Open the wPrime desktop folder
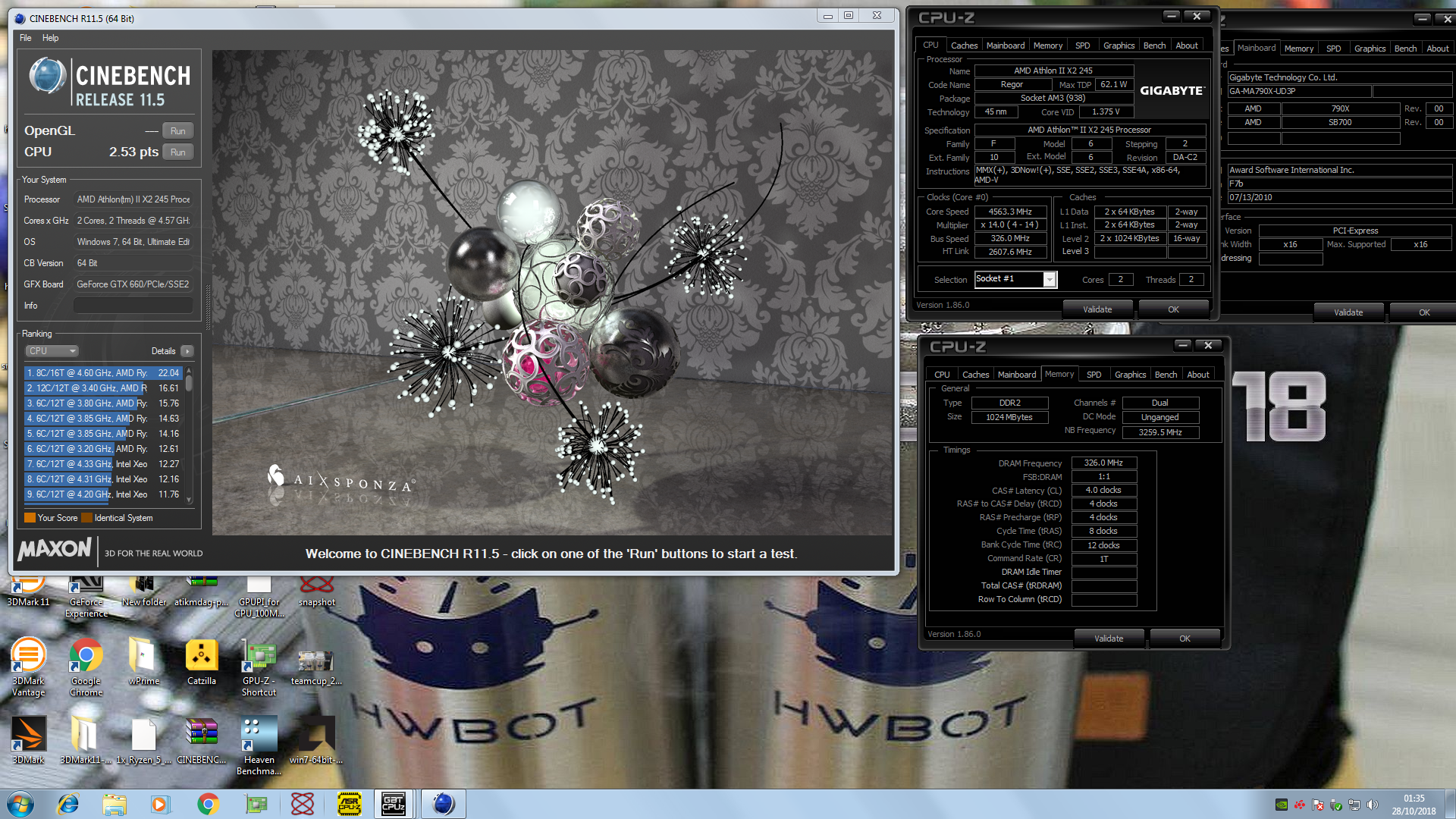1456x819 pixels. tap(144, 661)
